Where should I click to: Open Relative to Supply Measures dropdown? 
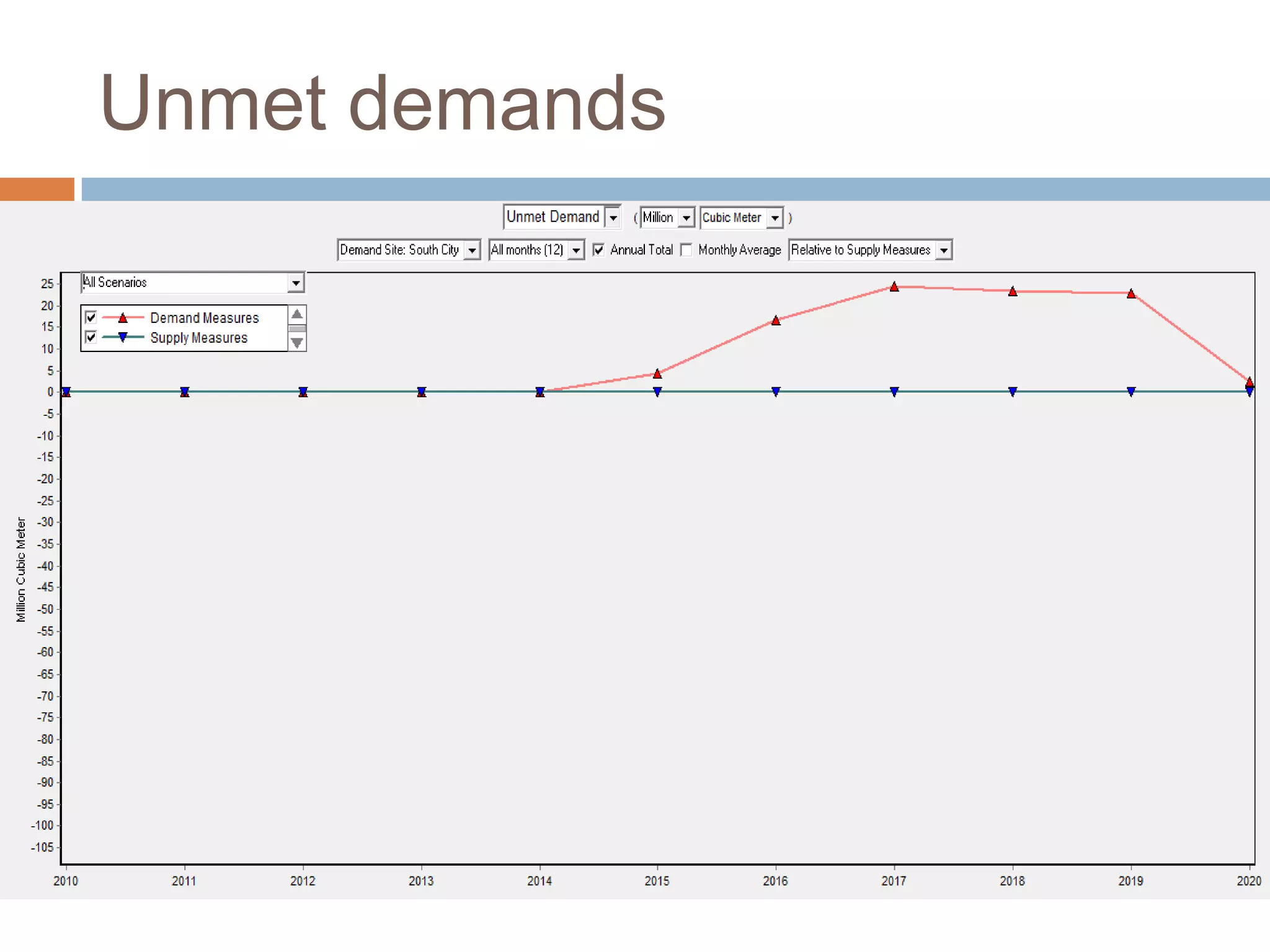pyautogui.click(x=943, y=250)
